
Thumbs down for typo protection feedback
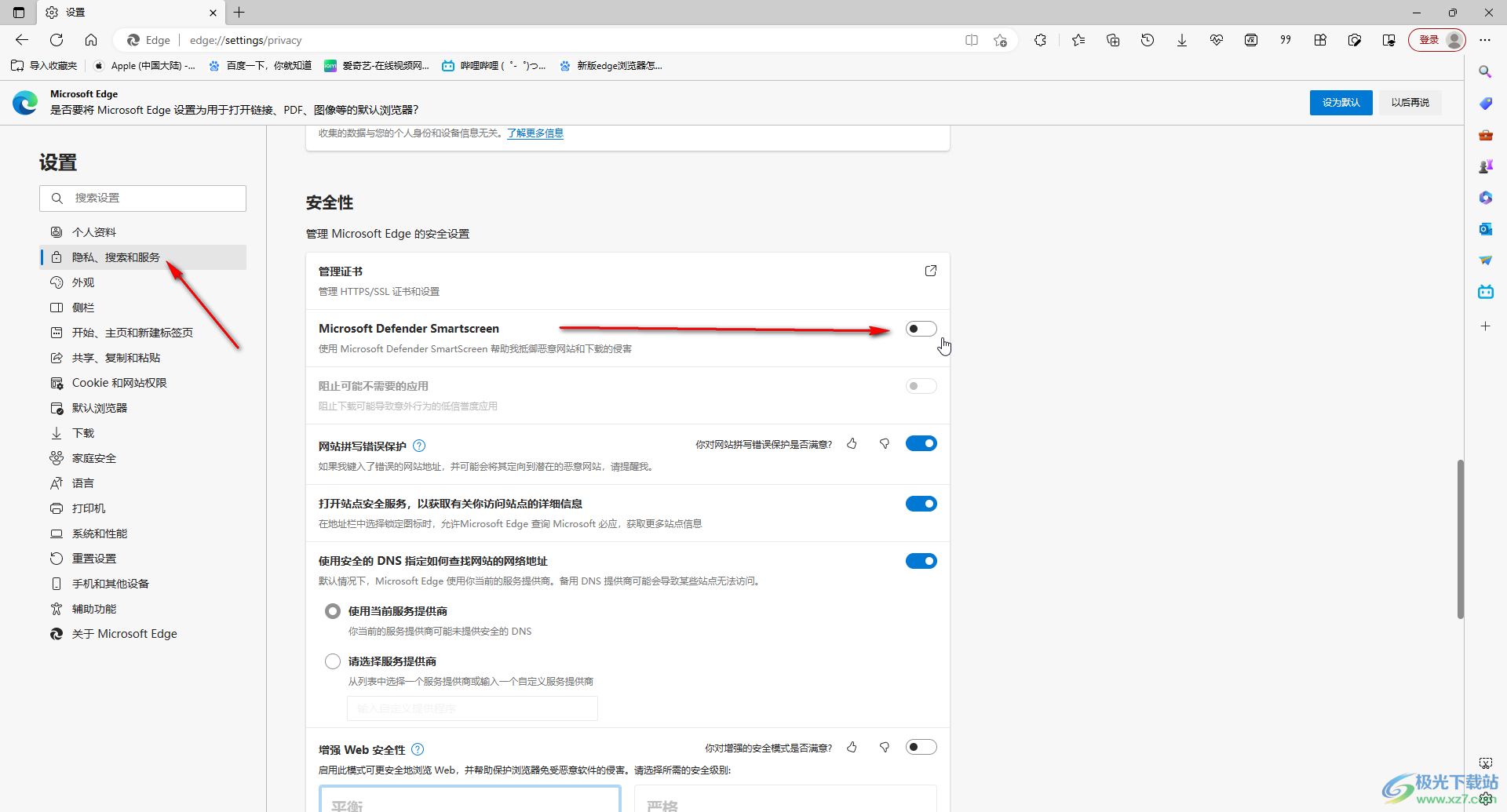click(885, 444)
